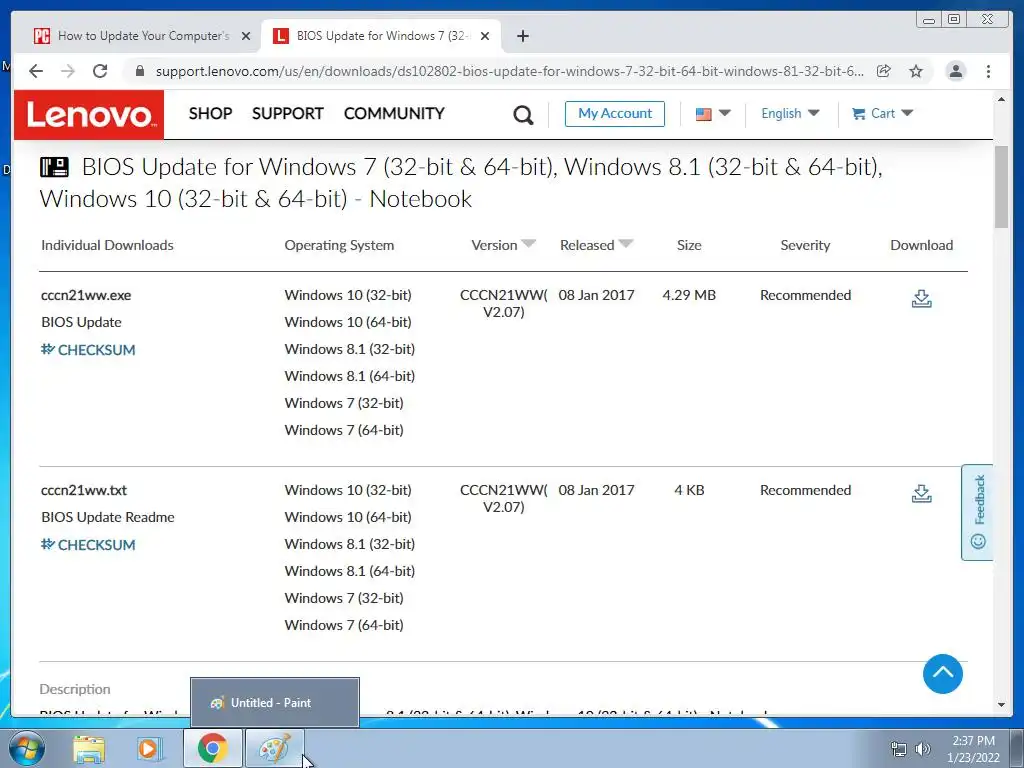The image size is (1024, 768).
Task: Click the Chrome forward arrow
Action: pyautogui.click(x=68, y=71)
